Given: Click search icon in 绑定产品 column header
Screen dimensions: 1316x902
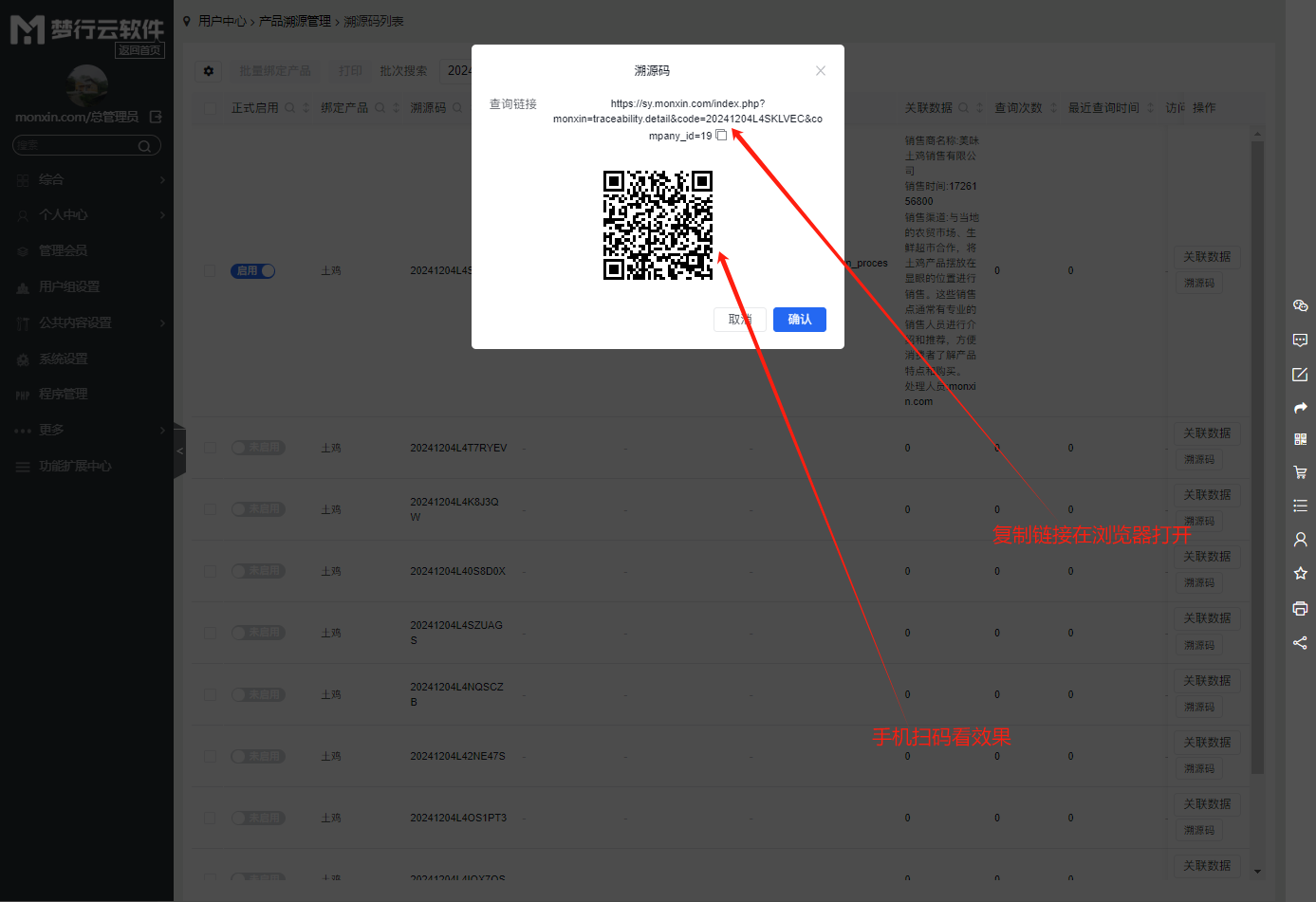Looking at the screenshot, I should pos(380,108).
